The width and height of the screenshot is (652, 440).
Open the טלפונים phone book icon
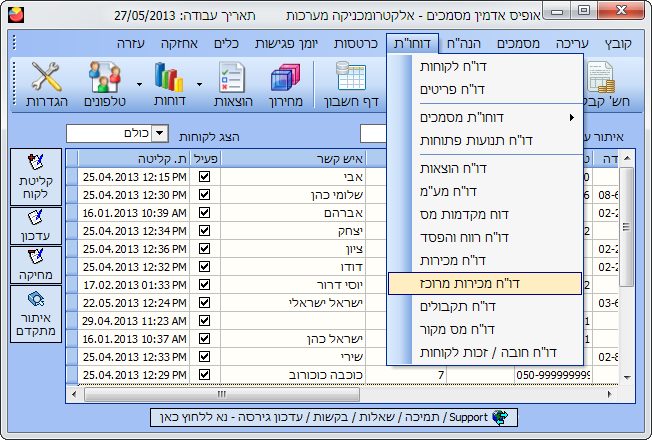coord(105,84)
